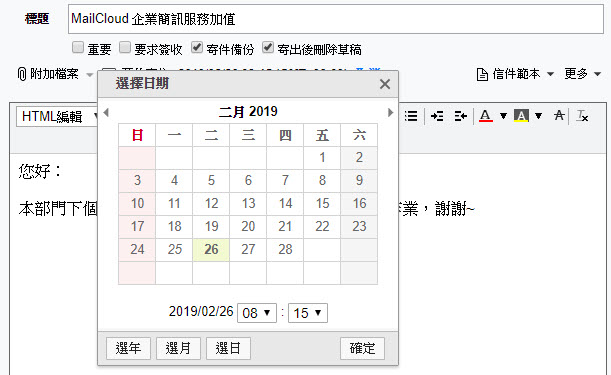Select date 3 in the Sunday column
Viewport: 611px width, 375px height.
point(137,180)
